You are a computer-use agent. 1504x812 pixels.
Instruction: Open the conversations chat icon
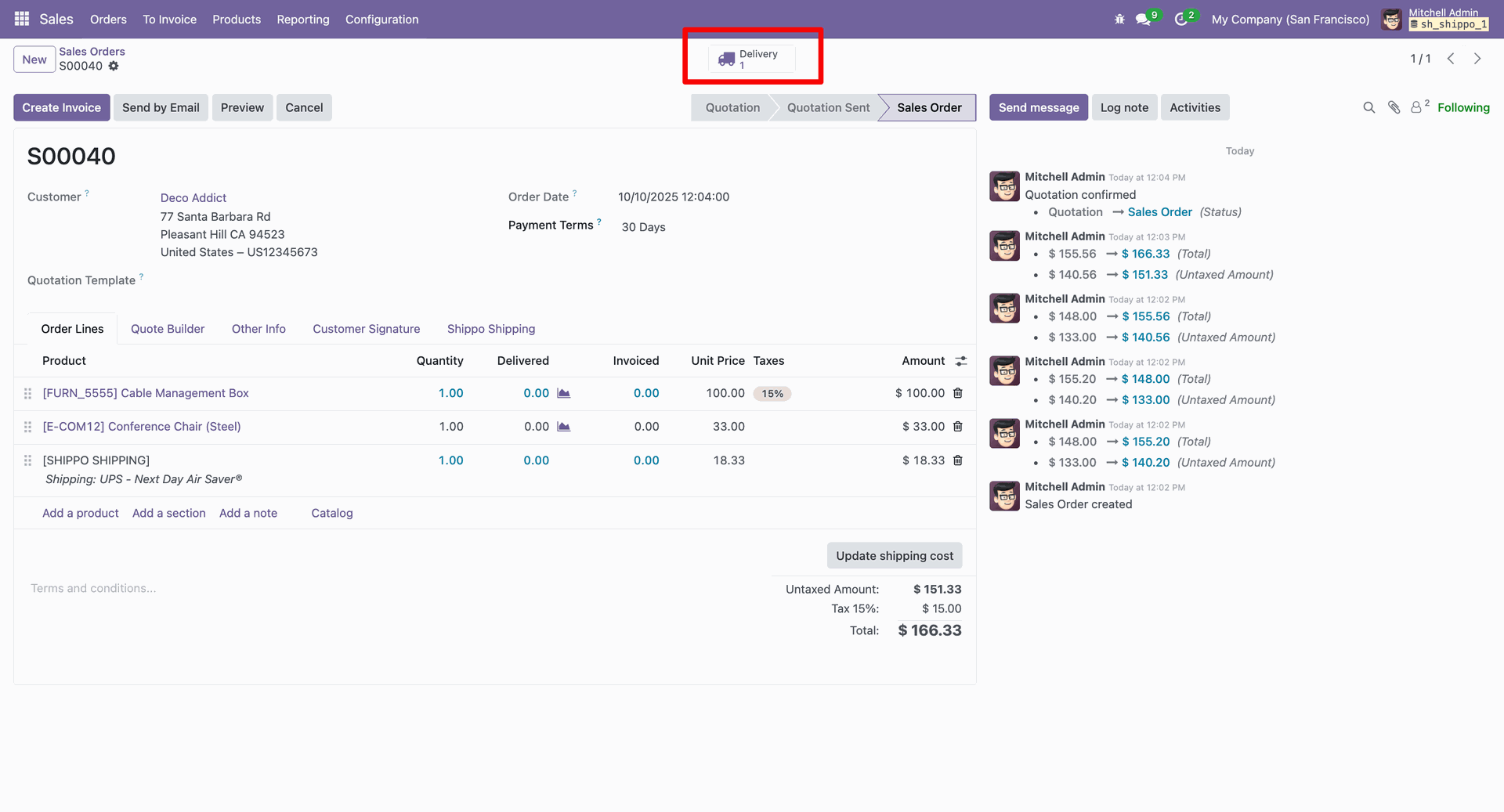pos(1143,20)
